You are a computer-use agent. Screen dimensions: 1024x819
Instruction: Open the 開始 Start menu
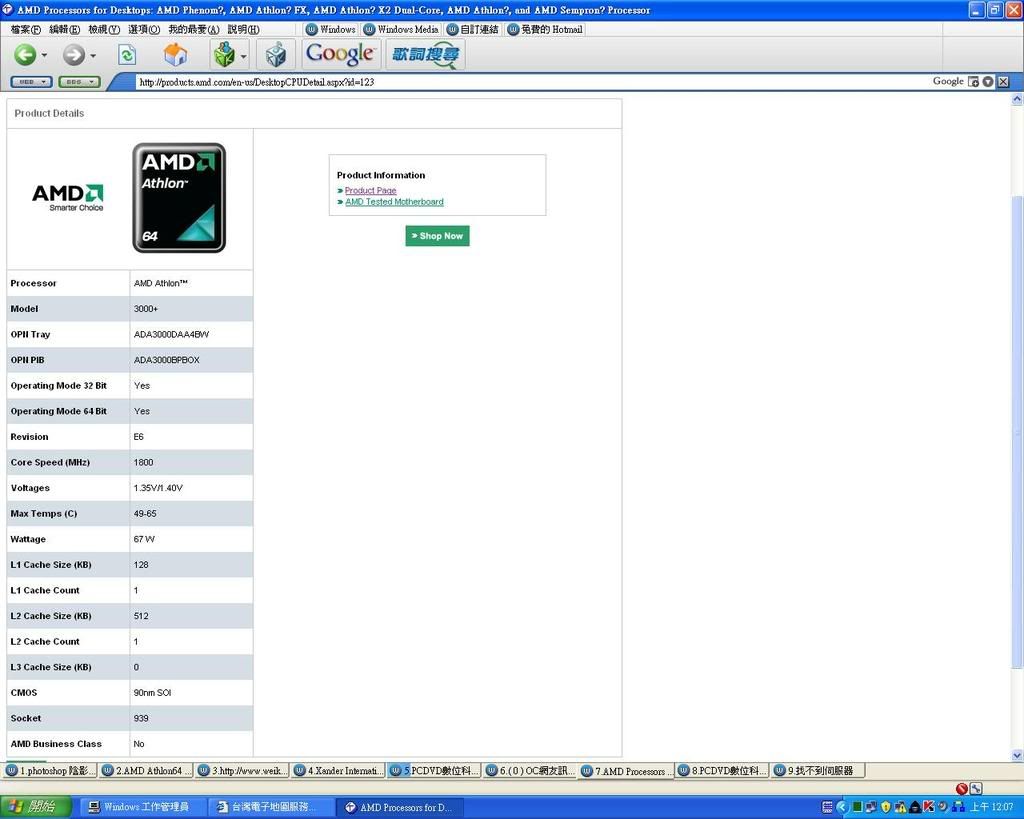pos(35,807)
